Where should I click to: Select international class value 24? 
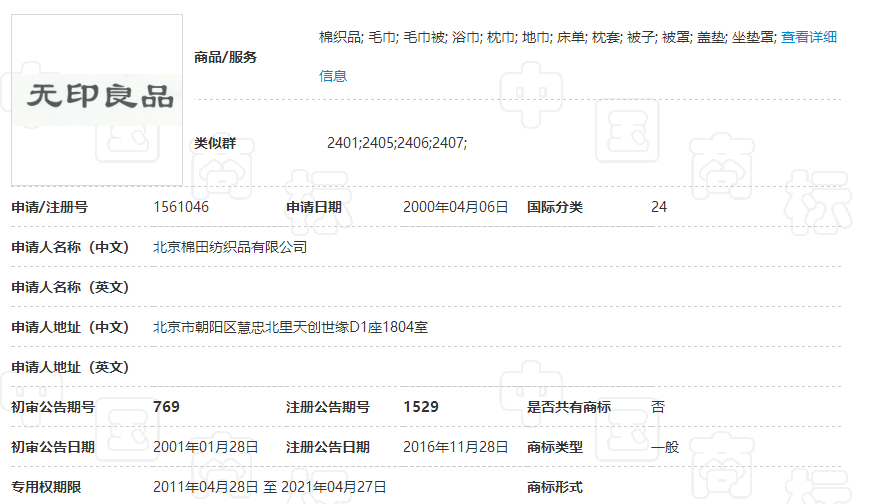(659, 207)
